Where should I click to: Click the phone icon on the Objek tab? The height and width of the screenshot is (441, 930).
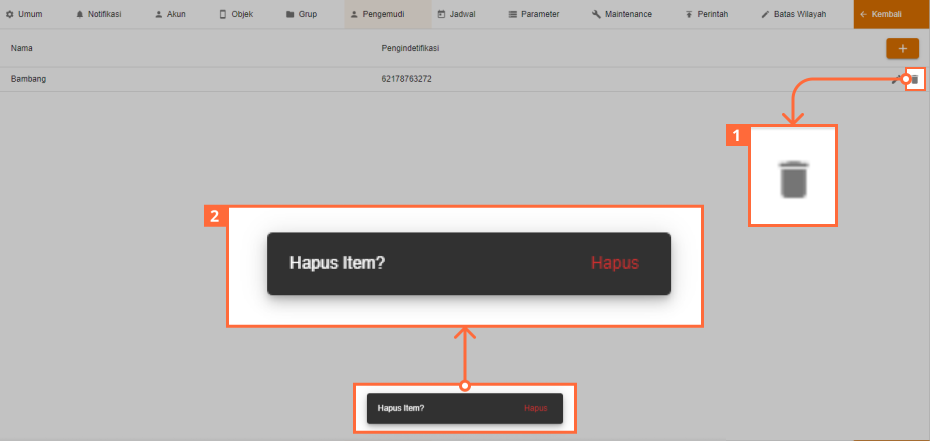point(222,15)
